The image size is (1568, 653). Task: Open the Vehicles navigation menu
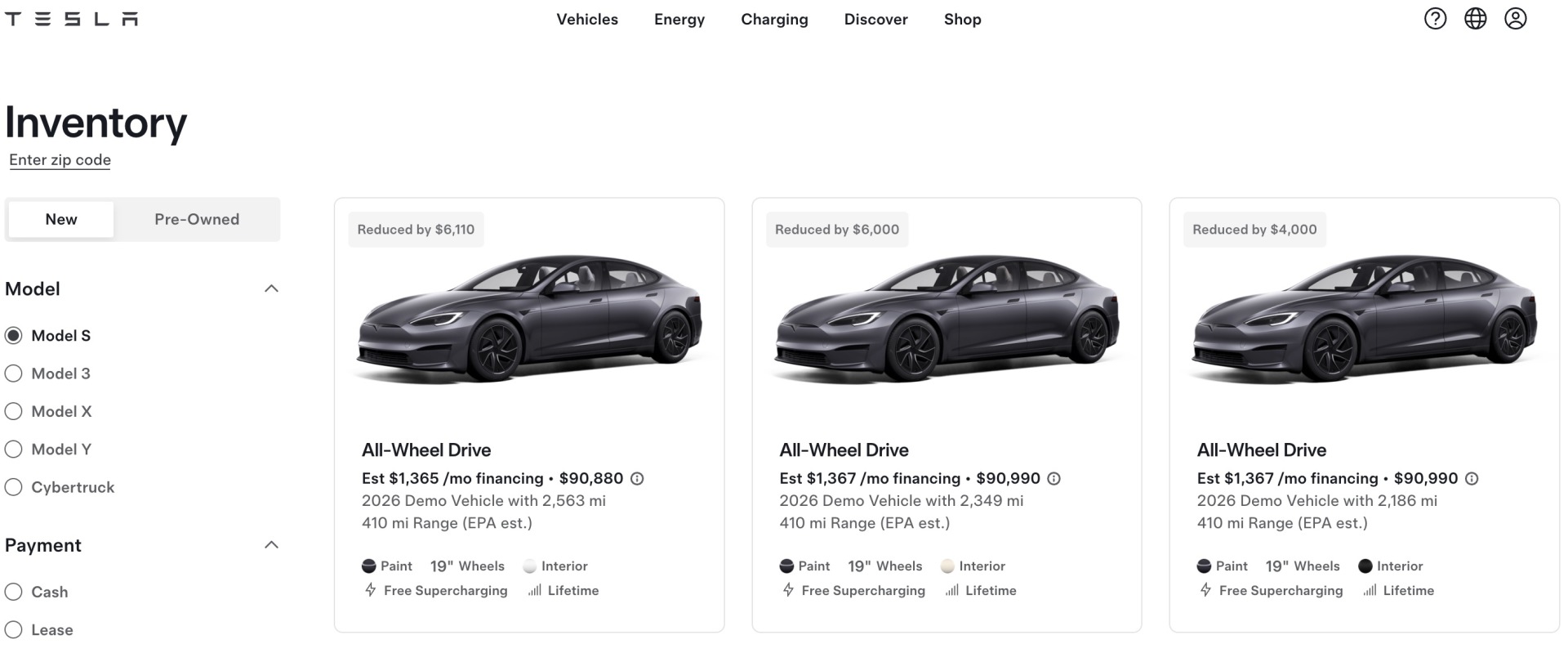(587, 20)
